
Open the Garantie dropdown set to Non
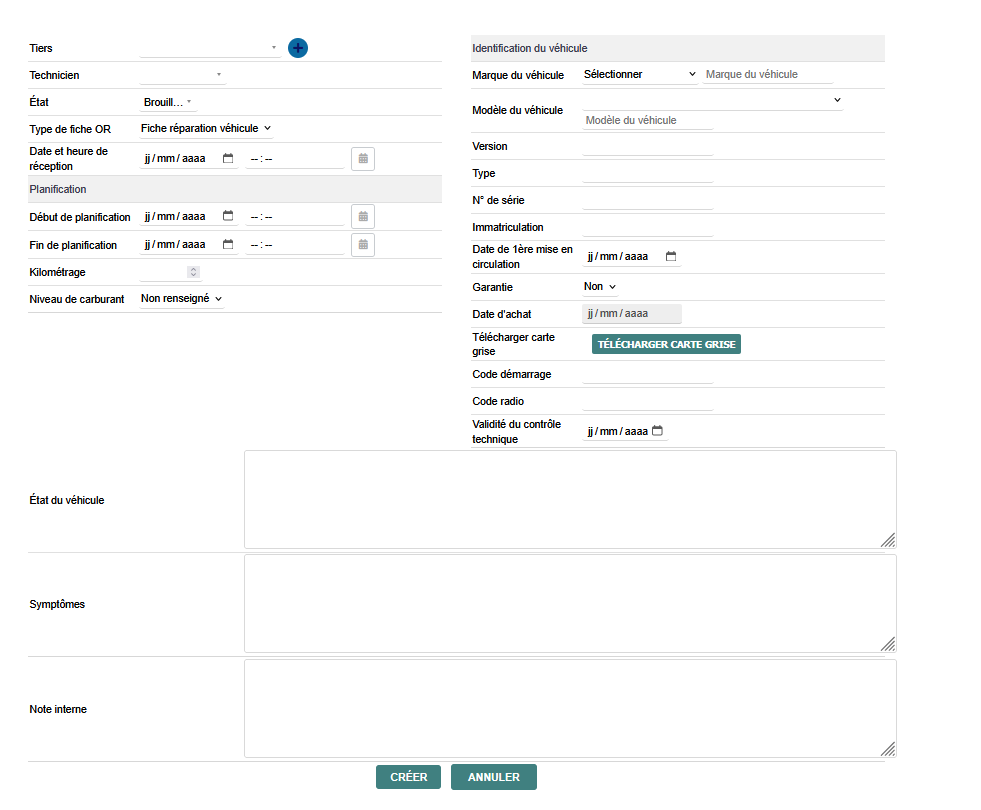pyautogui.click(x=600, y=286)
